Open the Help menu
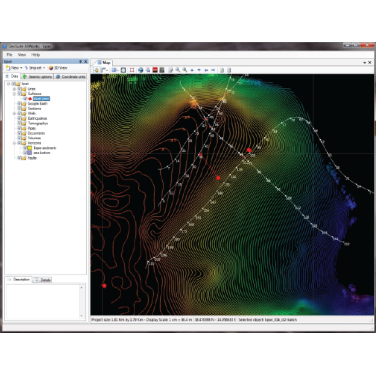 pos(35,55)
